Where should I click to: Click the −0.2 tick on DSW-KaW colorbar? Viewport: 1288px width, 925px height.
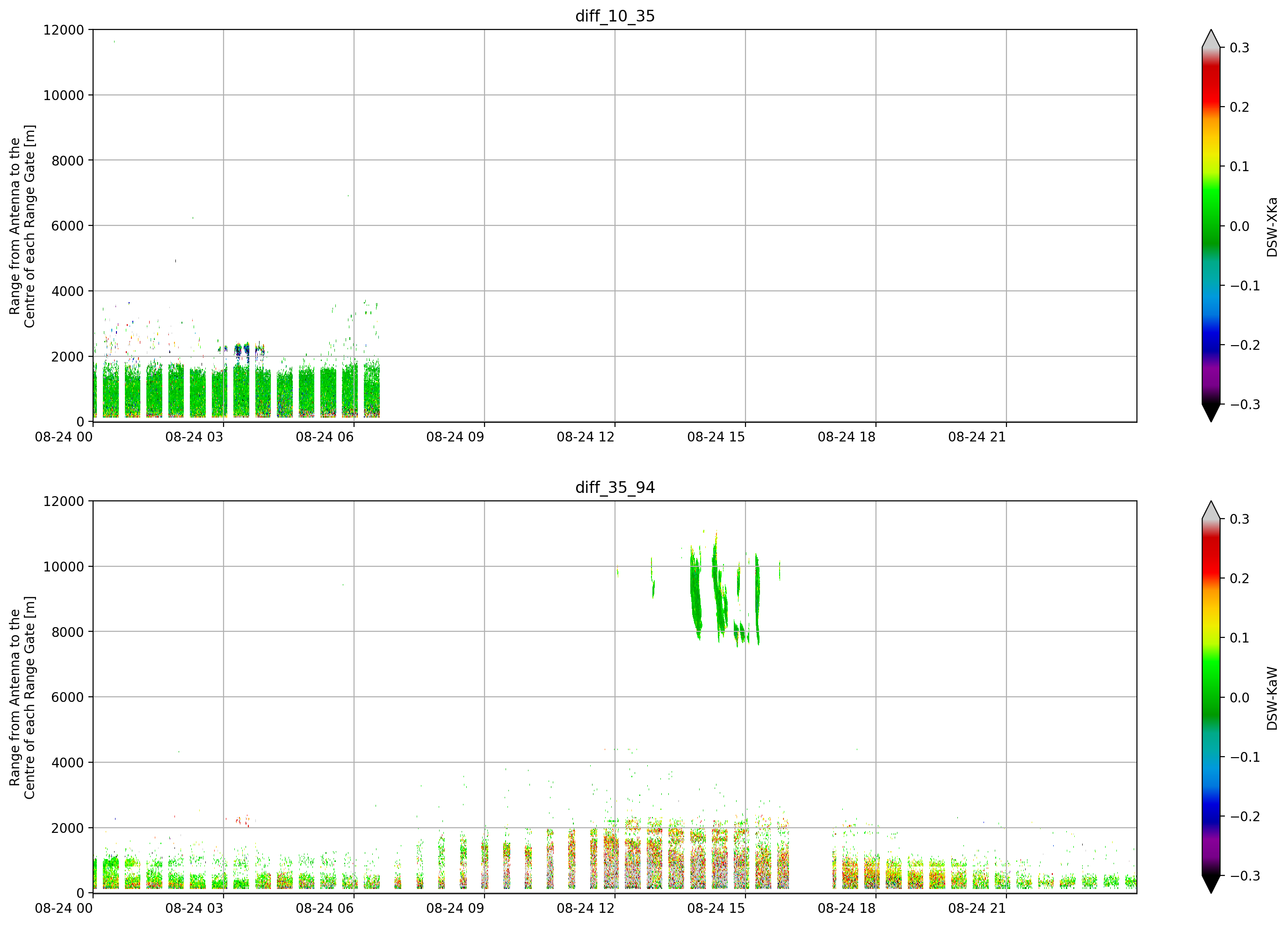pyautogui.click(x=1245, y=817)
